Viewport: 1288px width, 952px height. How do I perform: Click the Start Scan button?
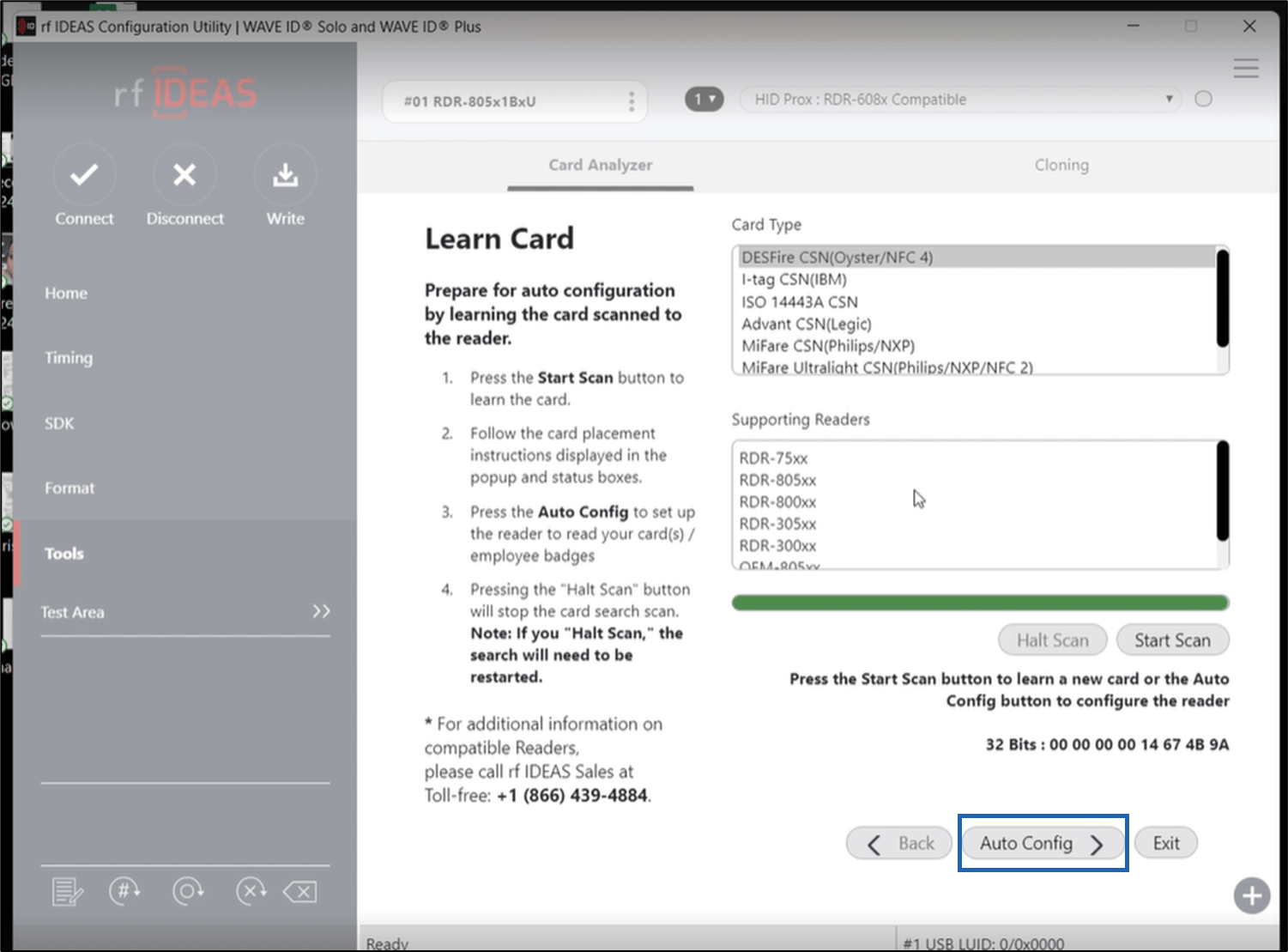pos(1172,640)
